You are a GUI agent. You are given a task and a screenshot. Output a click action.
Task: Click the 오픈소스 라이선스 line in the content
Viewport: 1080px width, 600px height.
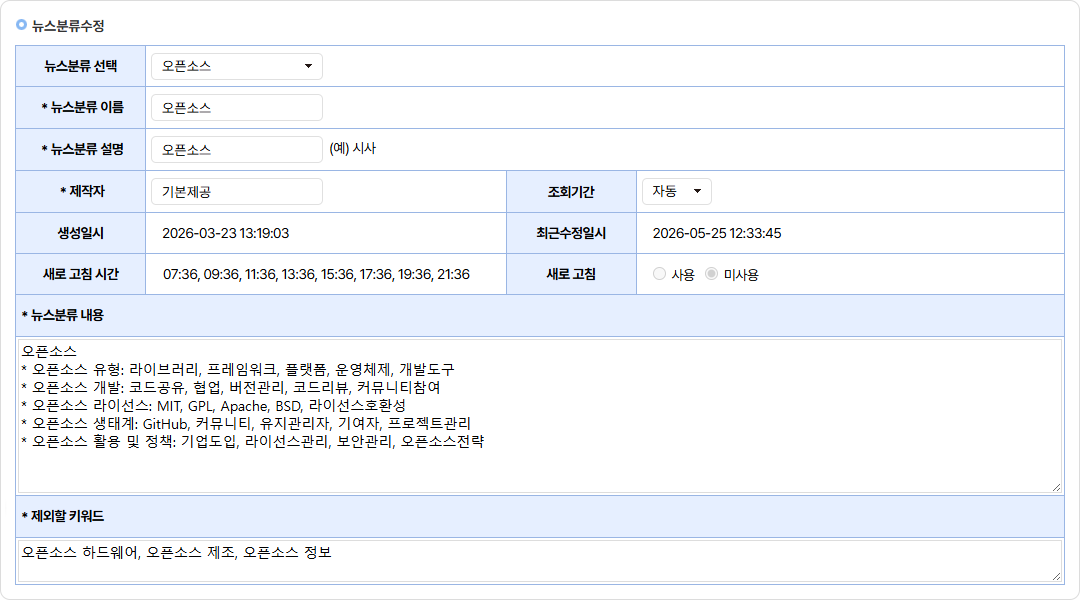tap(214, 406)
